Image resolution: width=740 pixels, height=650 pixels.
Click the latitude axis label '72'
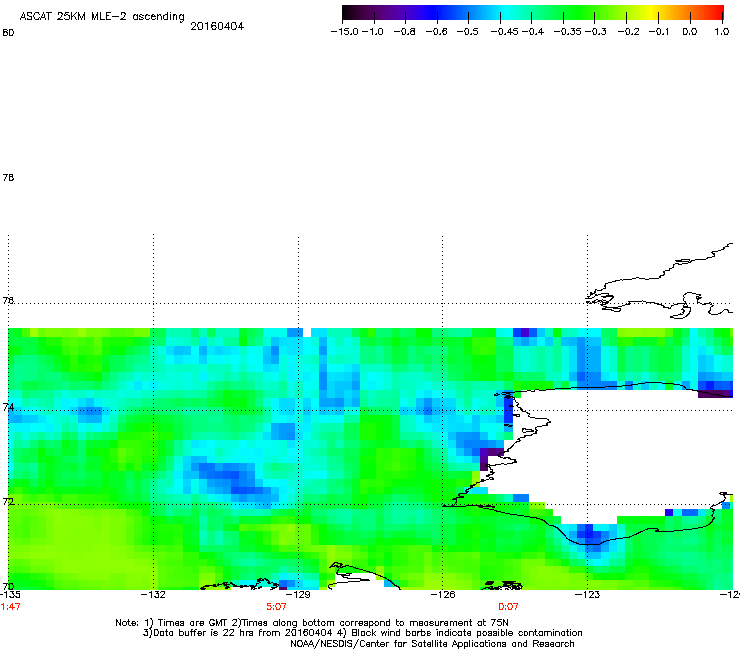[8, 501]
